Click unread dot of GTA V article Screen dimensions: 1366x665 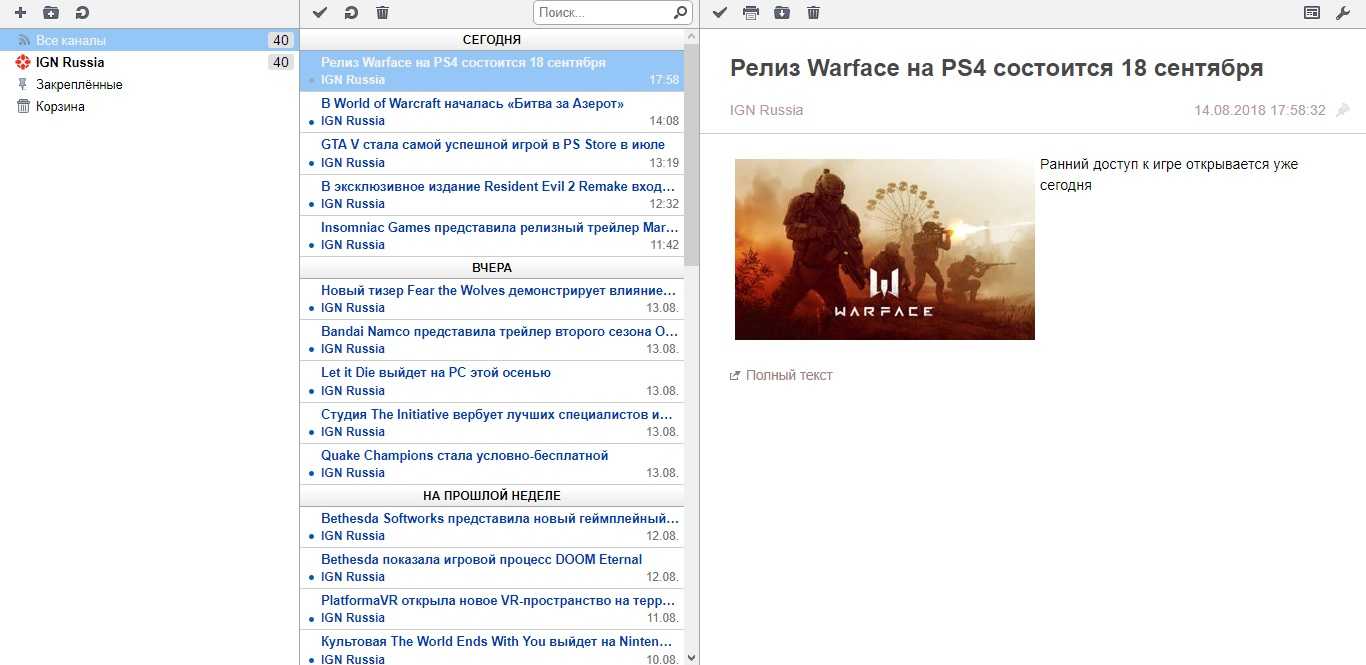[311, 163]
